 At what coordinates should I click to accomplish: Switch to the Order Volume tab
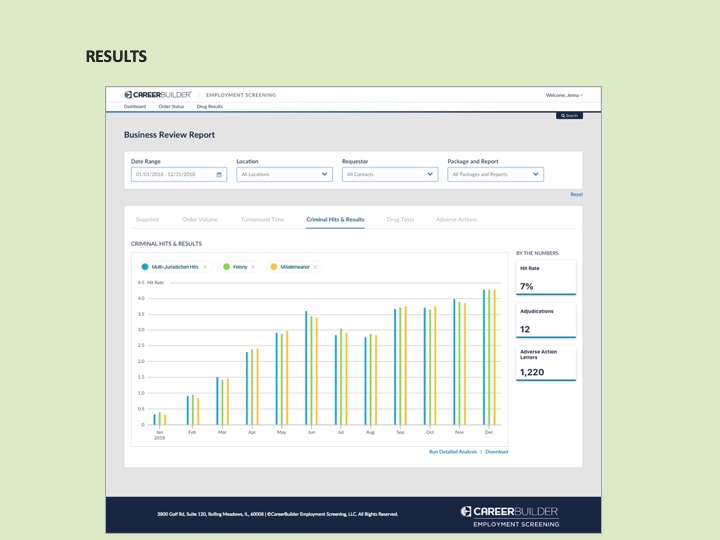tap(200, 219)
